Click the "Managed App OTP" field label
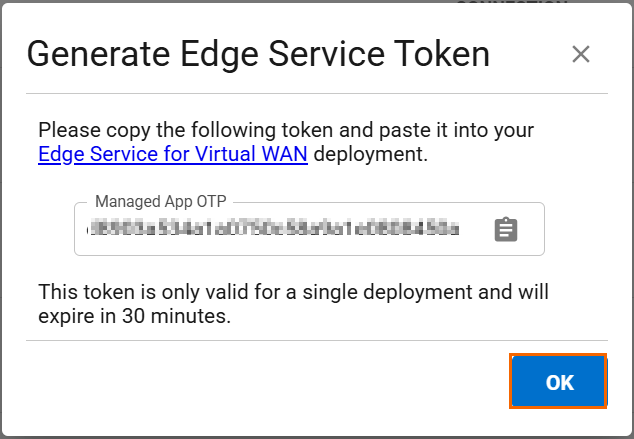Viewport: 634px width, 439px height. [159, 203]
